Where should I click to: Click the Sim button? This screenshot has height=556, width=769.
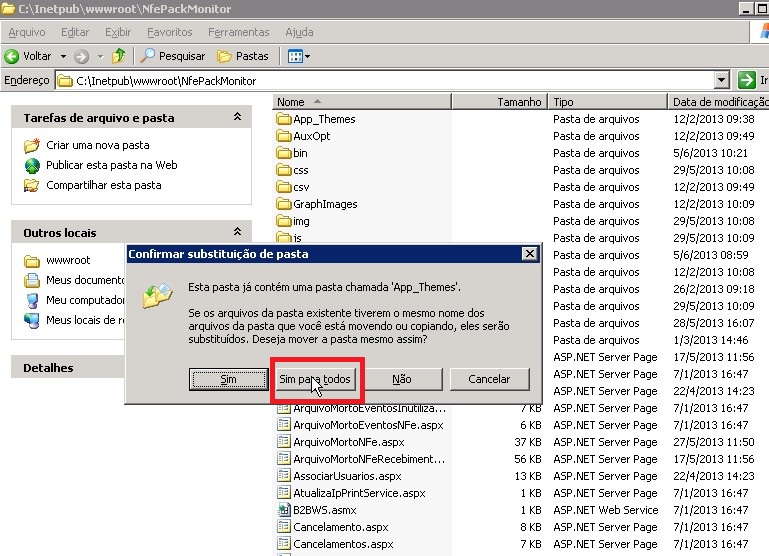coord(227,379)
